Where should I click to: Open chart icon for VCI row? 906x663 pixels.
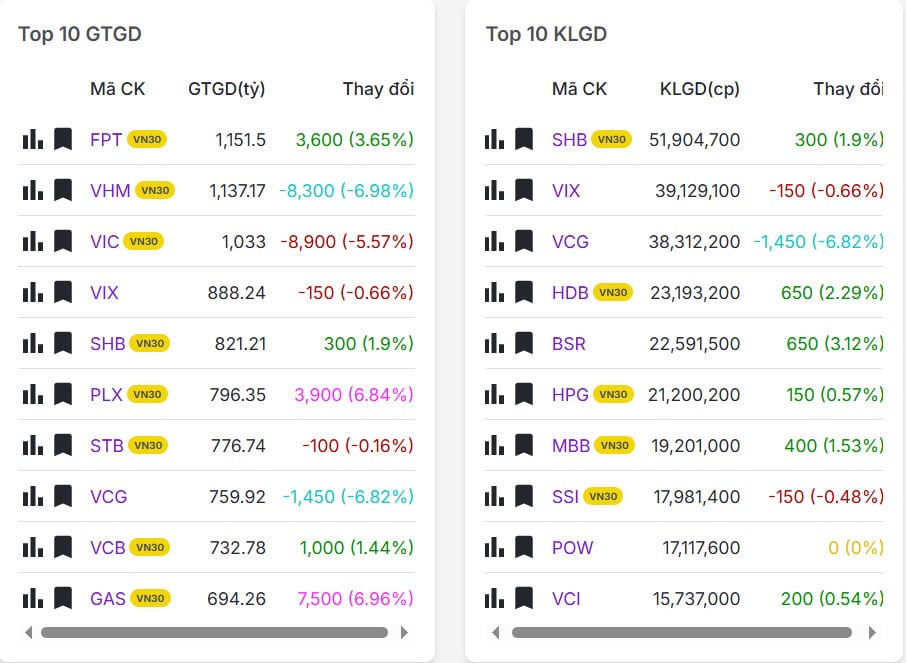(x=494, y=598)
